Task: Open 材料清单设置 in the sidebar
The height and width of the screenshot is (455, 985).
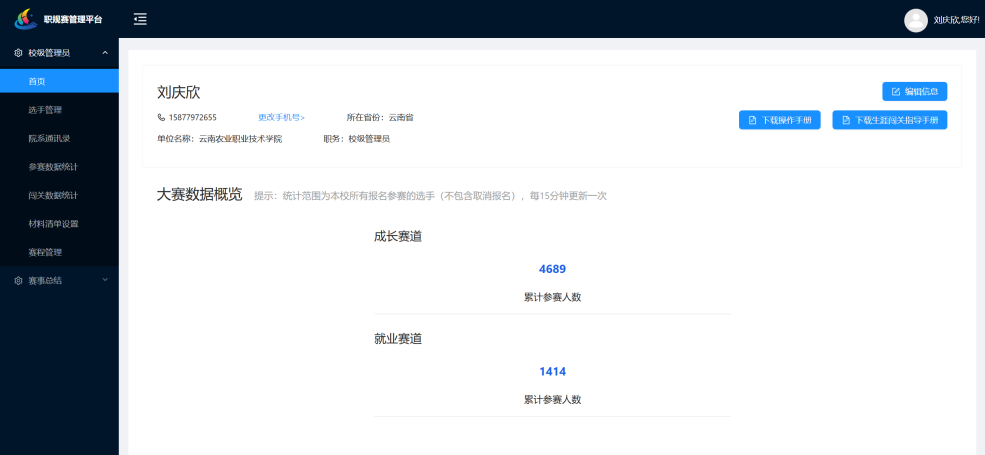Action: [53, 224]
